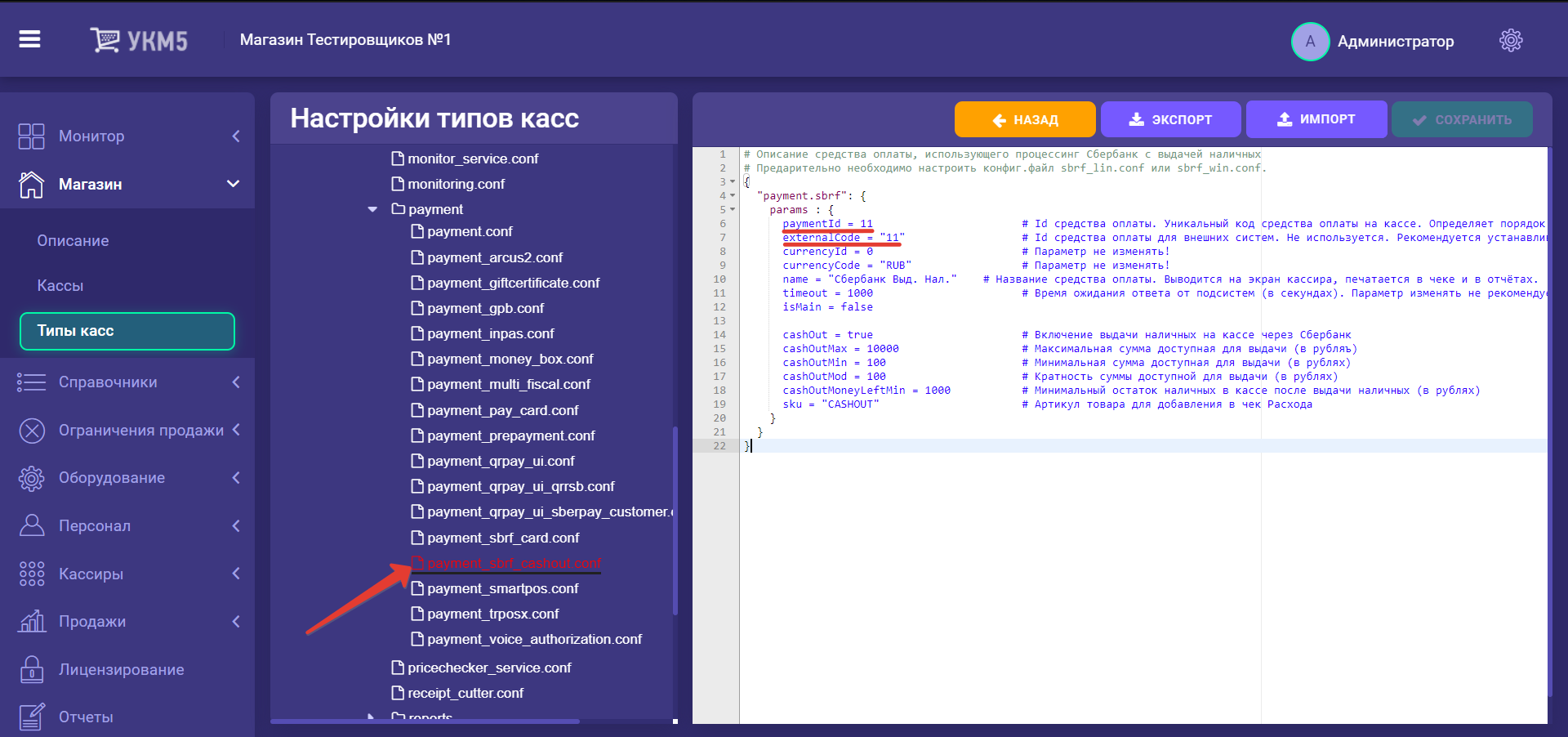The width and height of the screenshot is (1568, 737).
Task: Open the Монитор menu item
Action: [91, 136]
